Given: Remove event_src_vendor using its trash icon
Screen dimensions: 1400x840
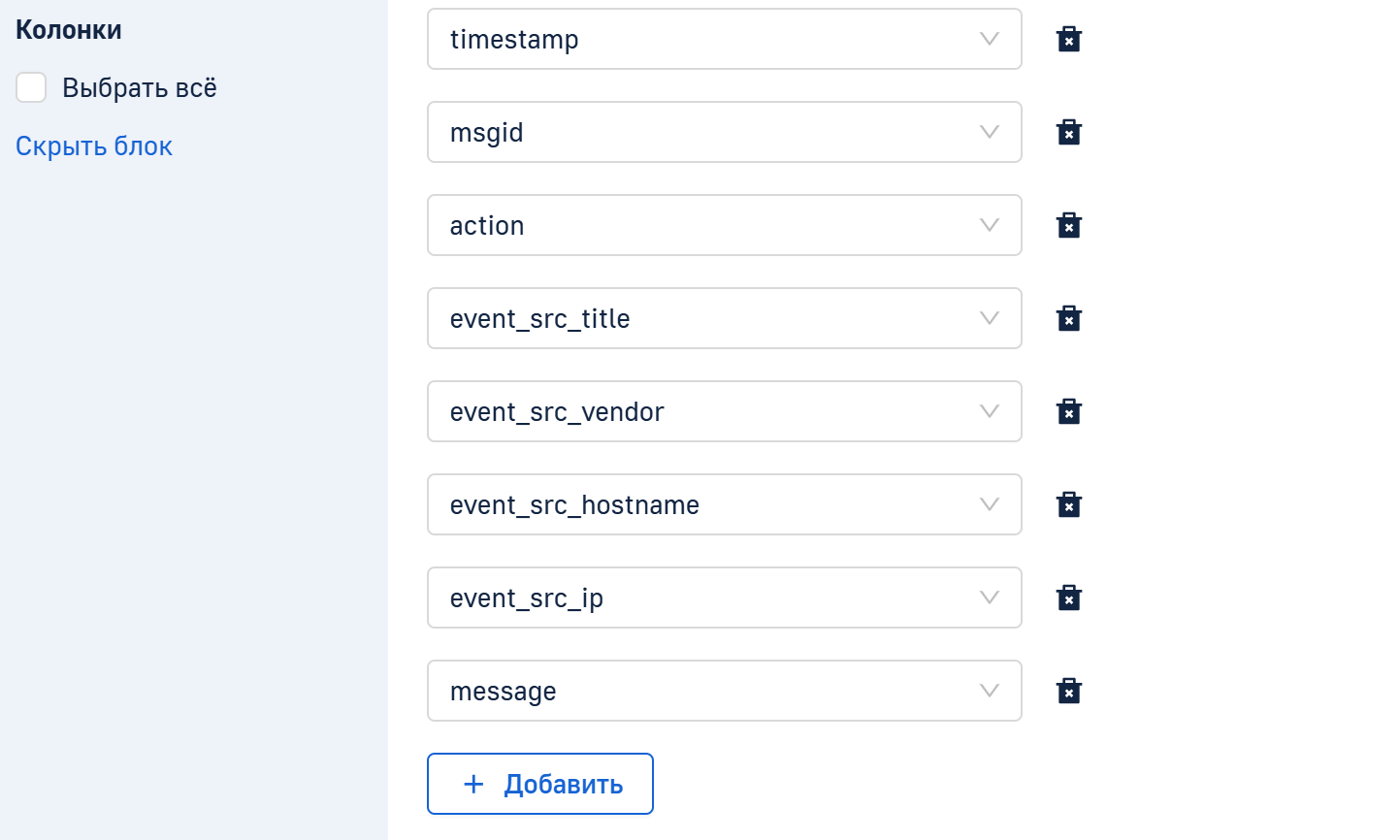Looking at the screenshot, I should 1068,411.
